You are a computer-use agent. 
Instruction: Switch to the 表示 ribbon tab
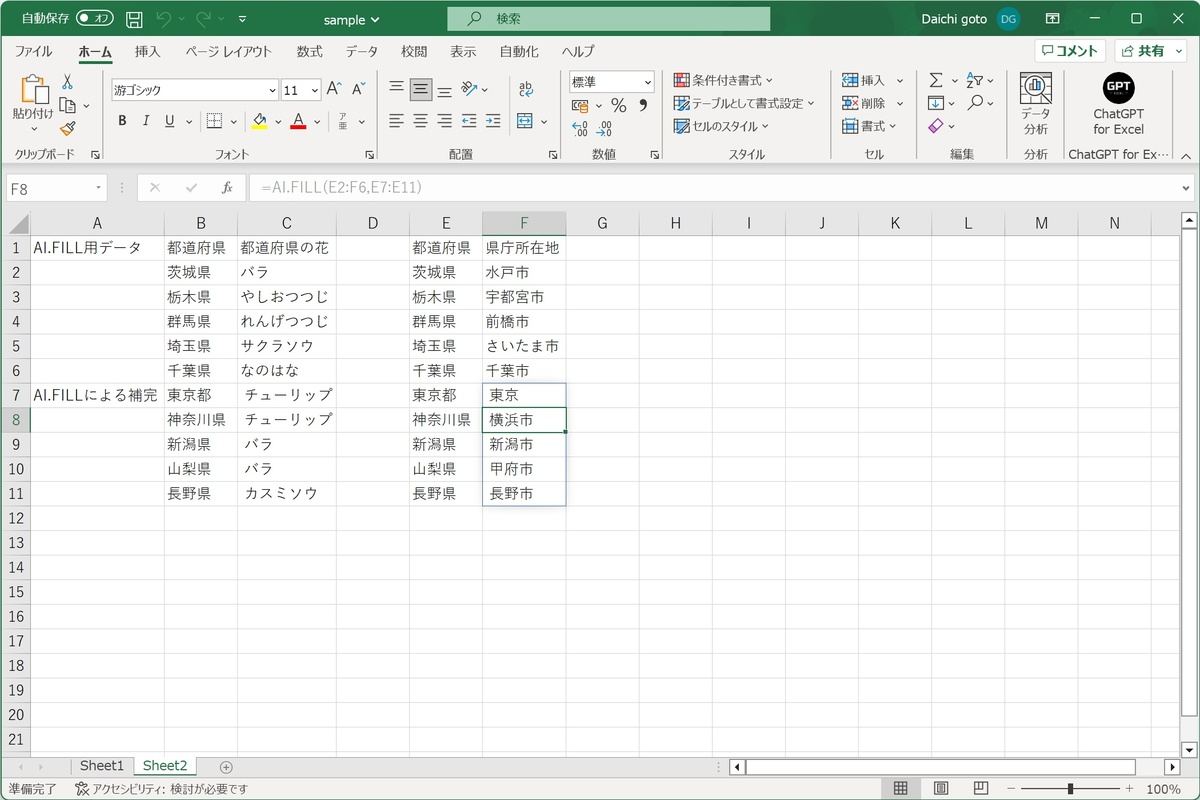tap(463, 51)
